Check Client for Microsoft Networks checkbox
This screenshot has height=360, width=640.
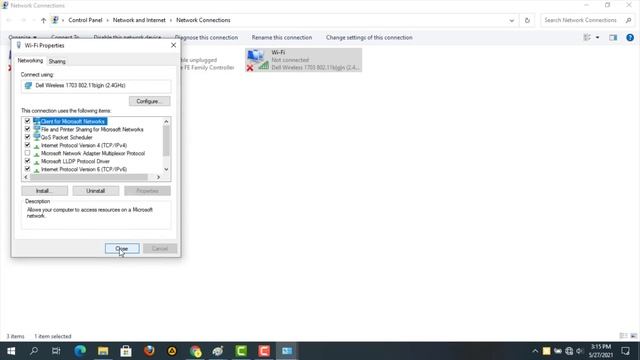click(27, 121)
